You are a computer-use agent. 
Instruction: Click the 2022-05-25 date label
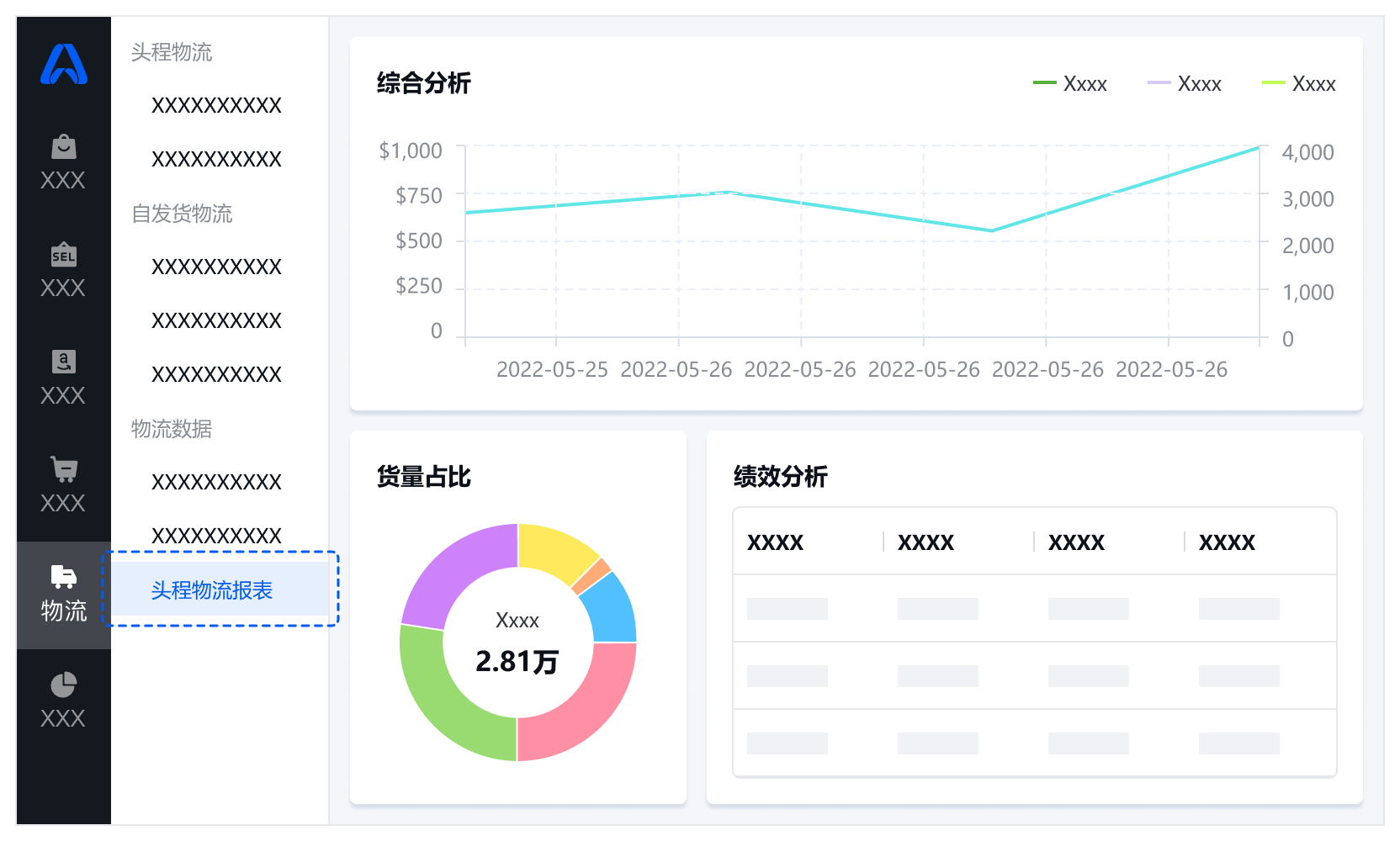pos(552,369)
